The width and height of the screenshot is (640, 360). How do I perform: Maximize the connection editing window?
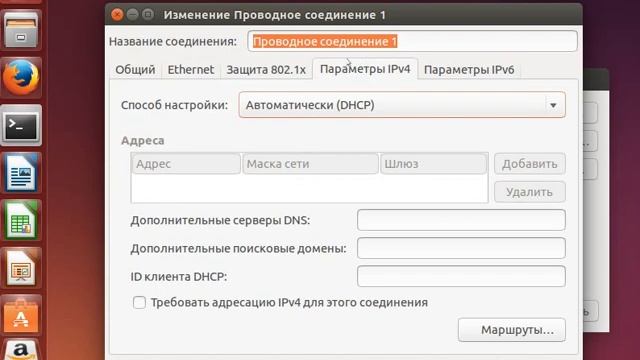click(x=148, y=15)
